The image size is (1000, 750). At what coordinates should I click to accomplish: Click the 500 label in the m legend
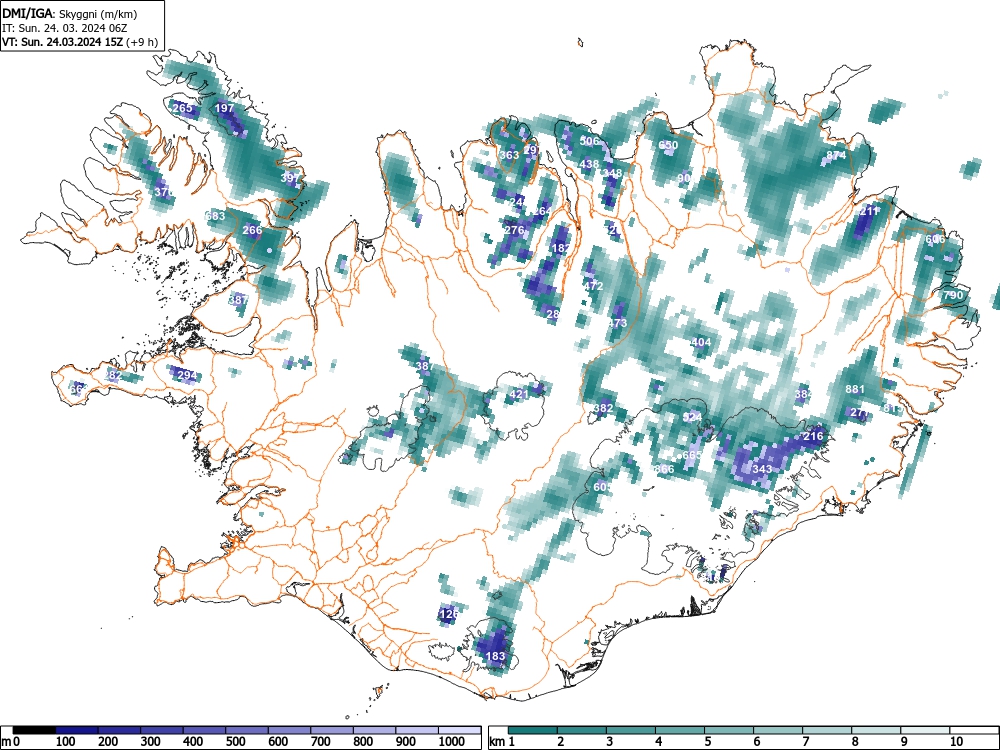tap(235, 742)
